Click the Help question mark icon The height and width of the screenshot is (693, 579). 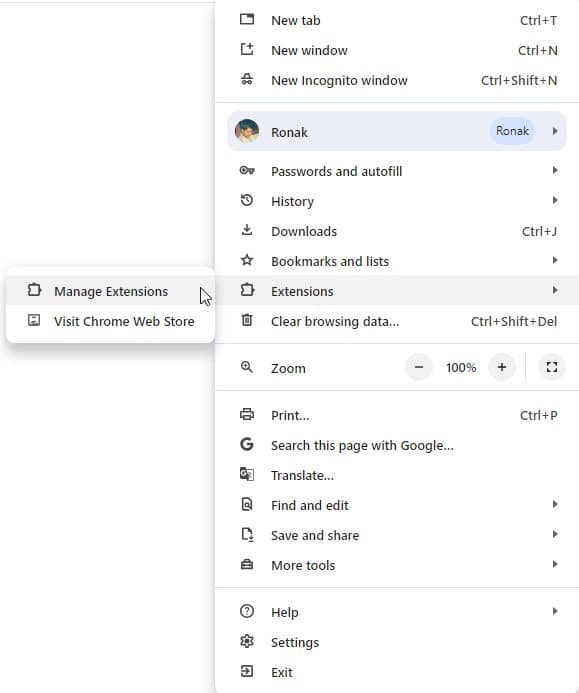(247, 611)
